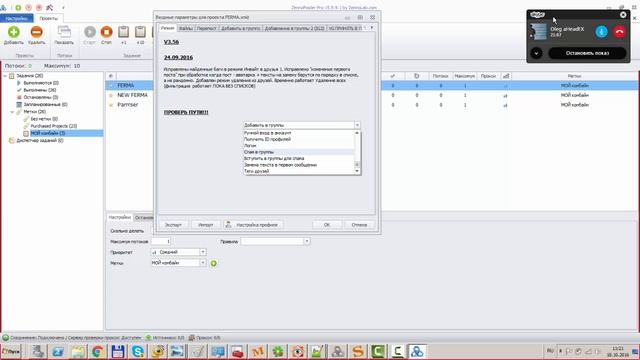Open Chrome from the taskbar
This screenshot has height=360, width=640.
98,351
